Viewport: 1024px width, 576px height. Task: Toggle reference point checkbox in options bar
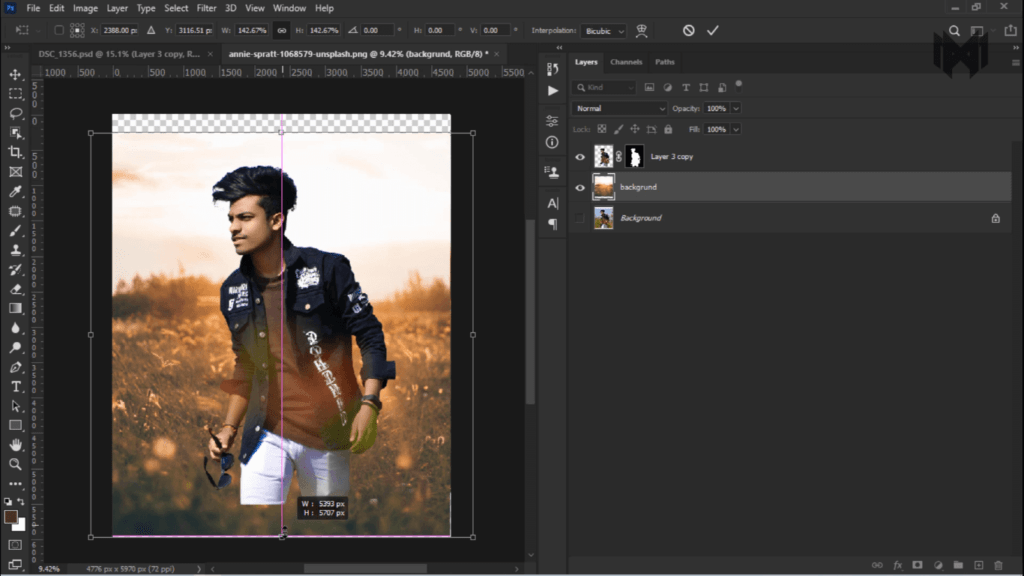point(59,30)
